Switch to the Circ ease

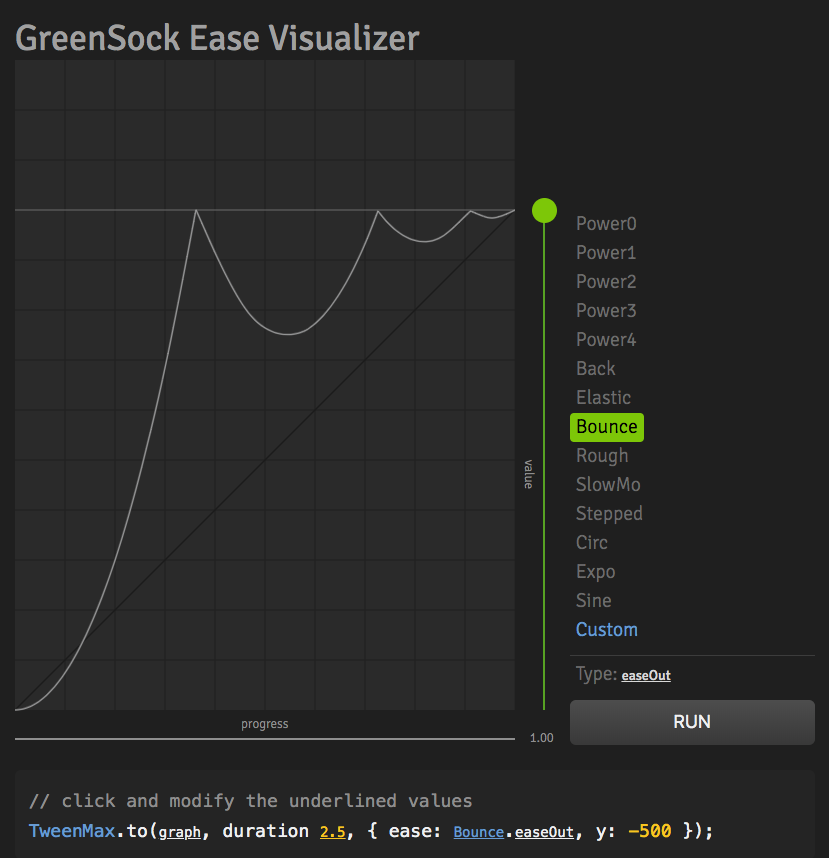pos(592,543)
